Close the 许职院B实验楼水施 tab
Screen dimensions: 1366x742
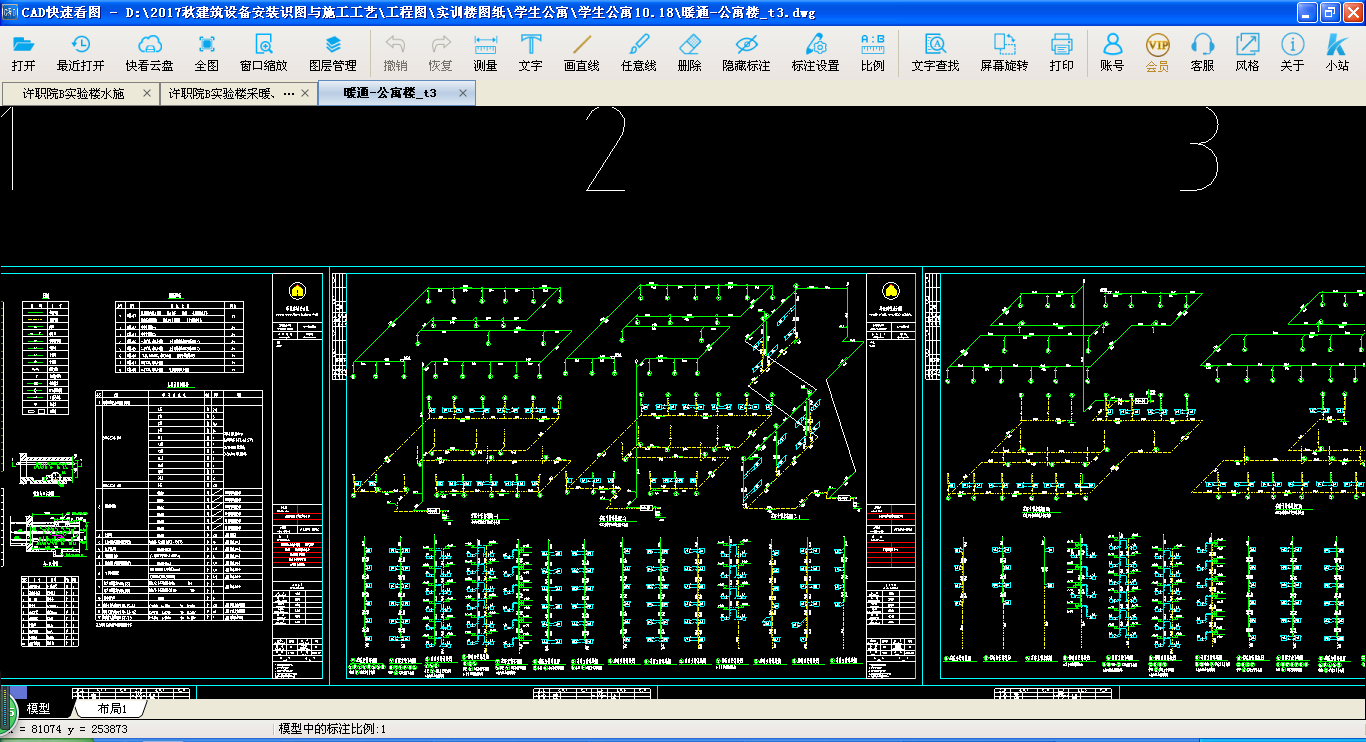147,93
